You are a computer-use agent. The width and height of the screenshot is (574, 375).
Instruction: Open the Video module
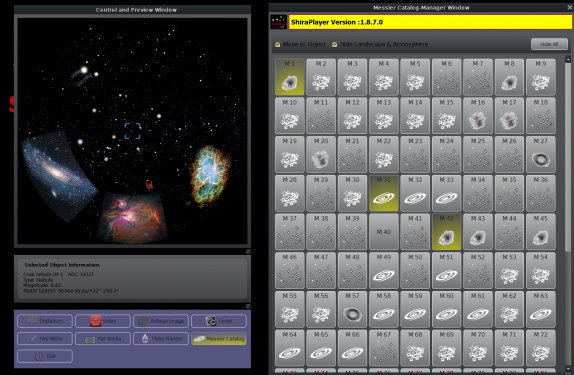pyautogui.click(x=103, y=321)
